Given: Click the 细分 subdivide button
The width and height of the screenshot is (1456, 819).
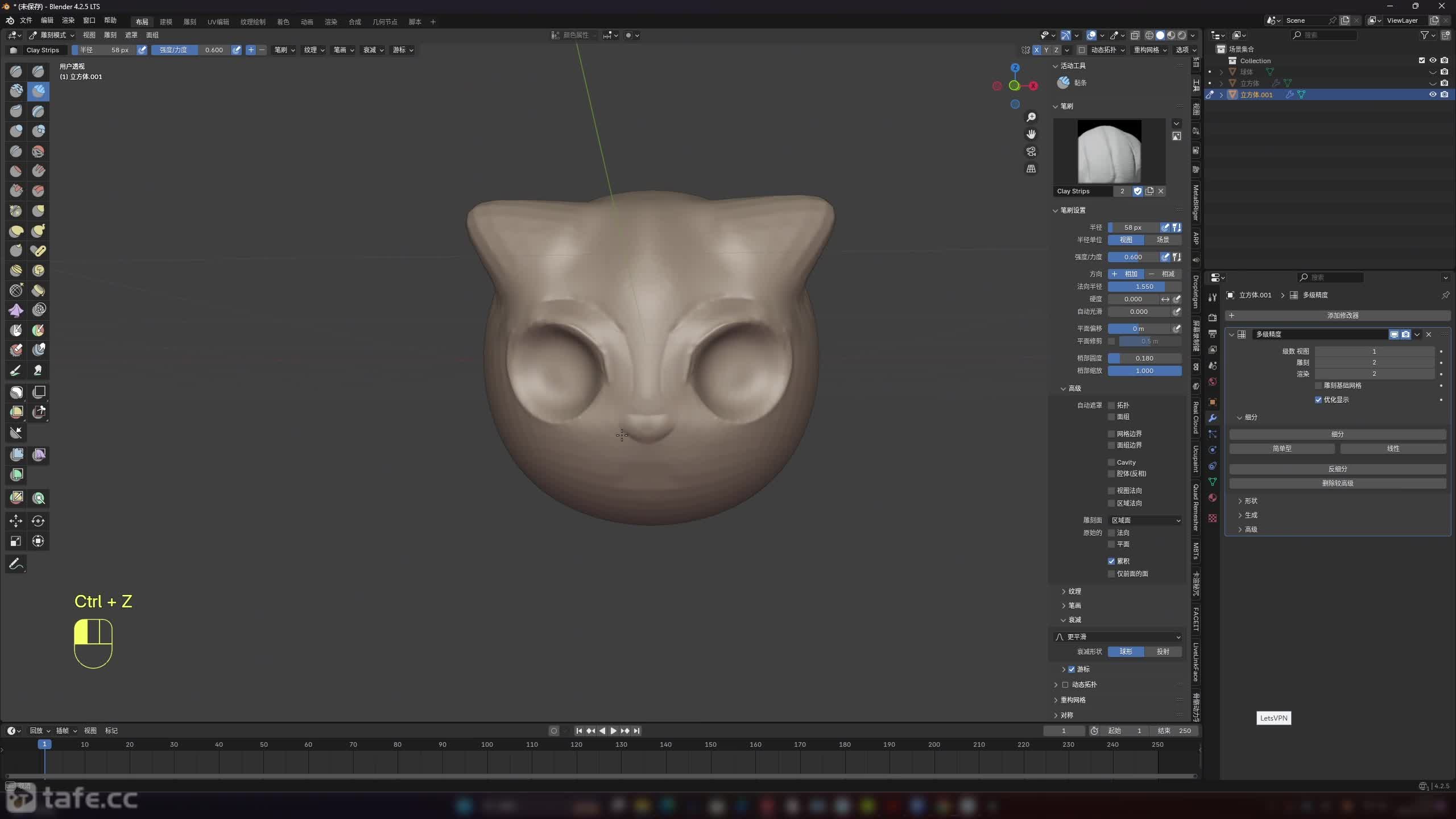Looking at the screenshot, I should [x=1337, y=434].
